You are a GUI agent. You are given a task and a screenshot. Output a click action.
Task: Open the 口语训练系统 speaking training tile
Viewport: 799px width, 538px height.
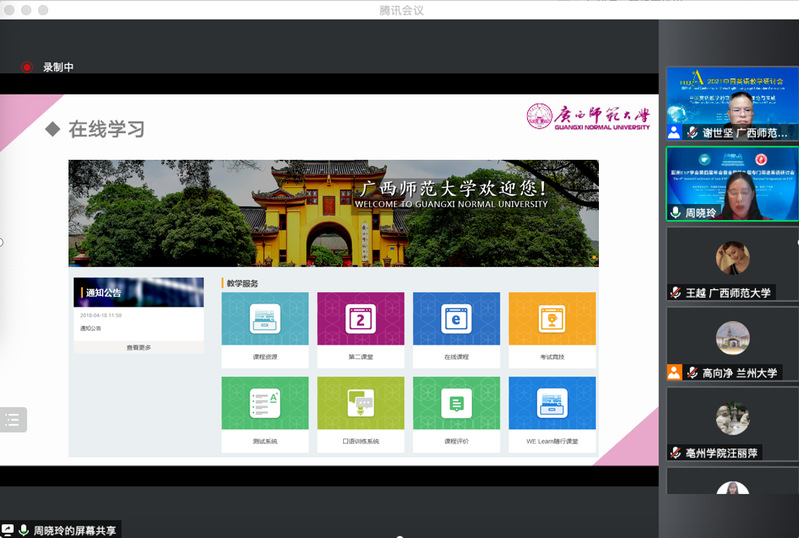361,414
